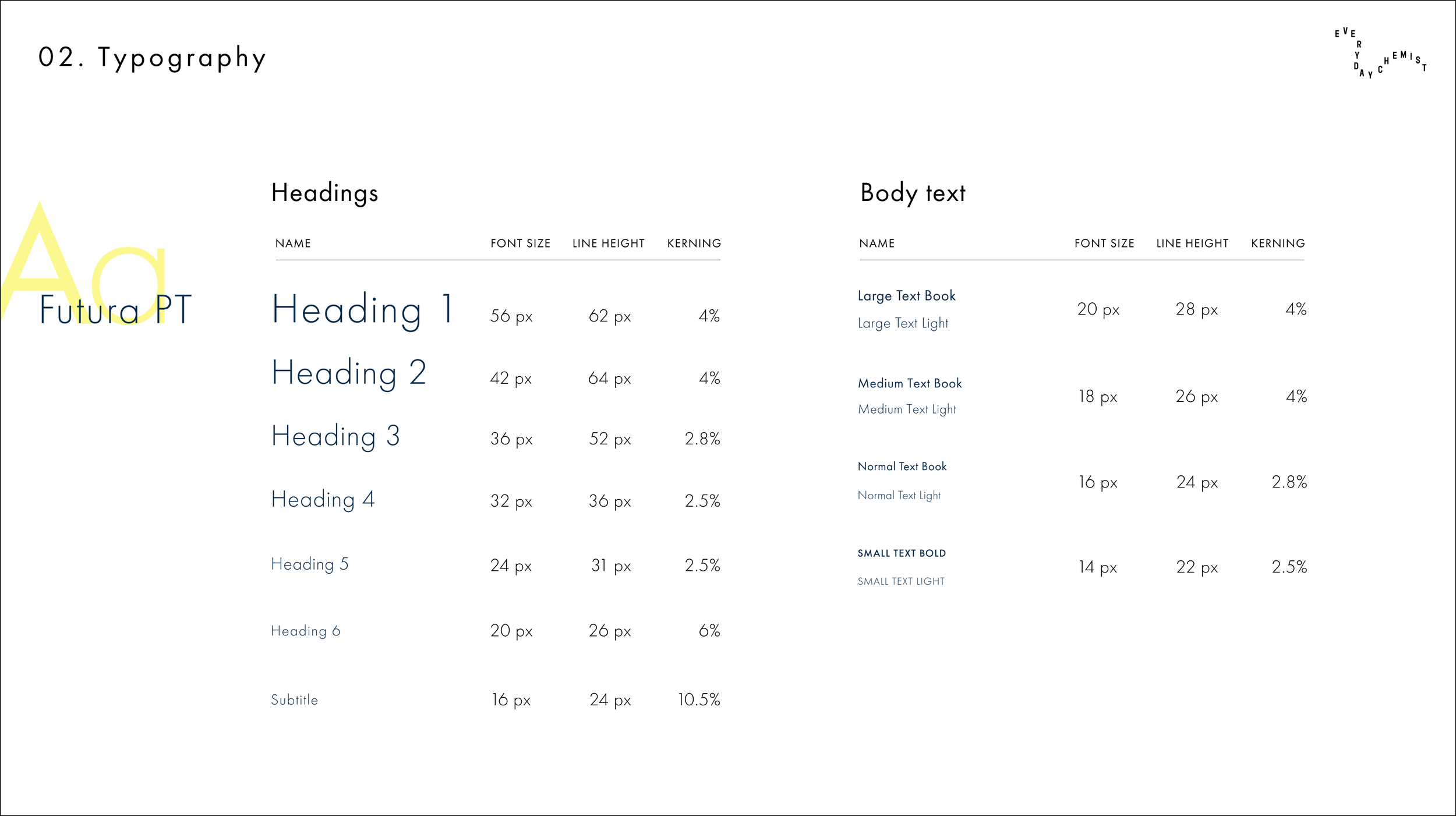Click the Large Text Book label
Image resolution: width=1456 pixels, height=816 pixels.
click(x=906, y=296)
